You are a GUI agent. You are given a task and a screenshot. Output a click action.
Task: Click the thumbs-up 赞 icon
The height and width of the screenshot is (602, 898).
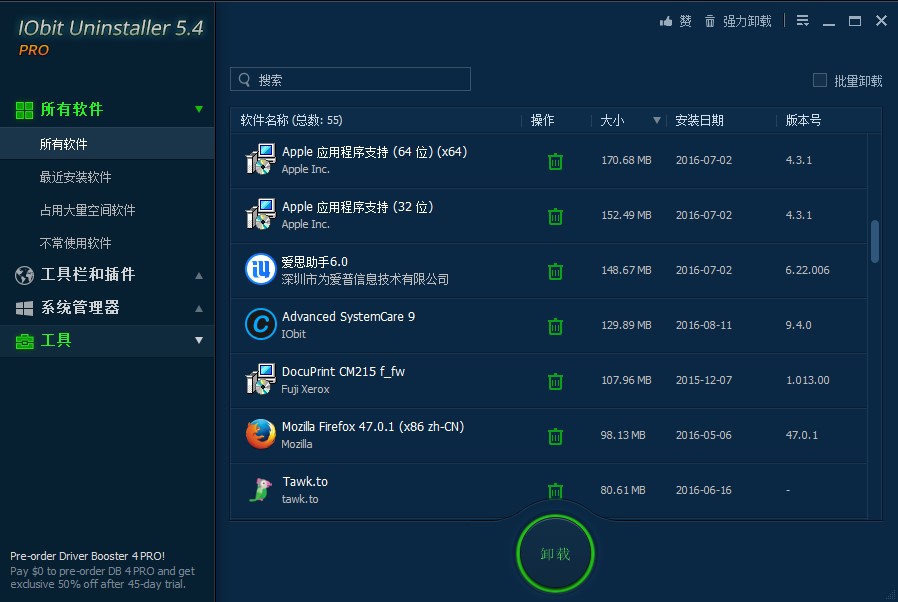[665, 22]
